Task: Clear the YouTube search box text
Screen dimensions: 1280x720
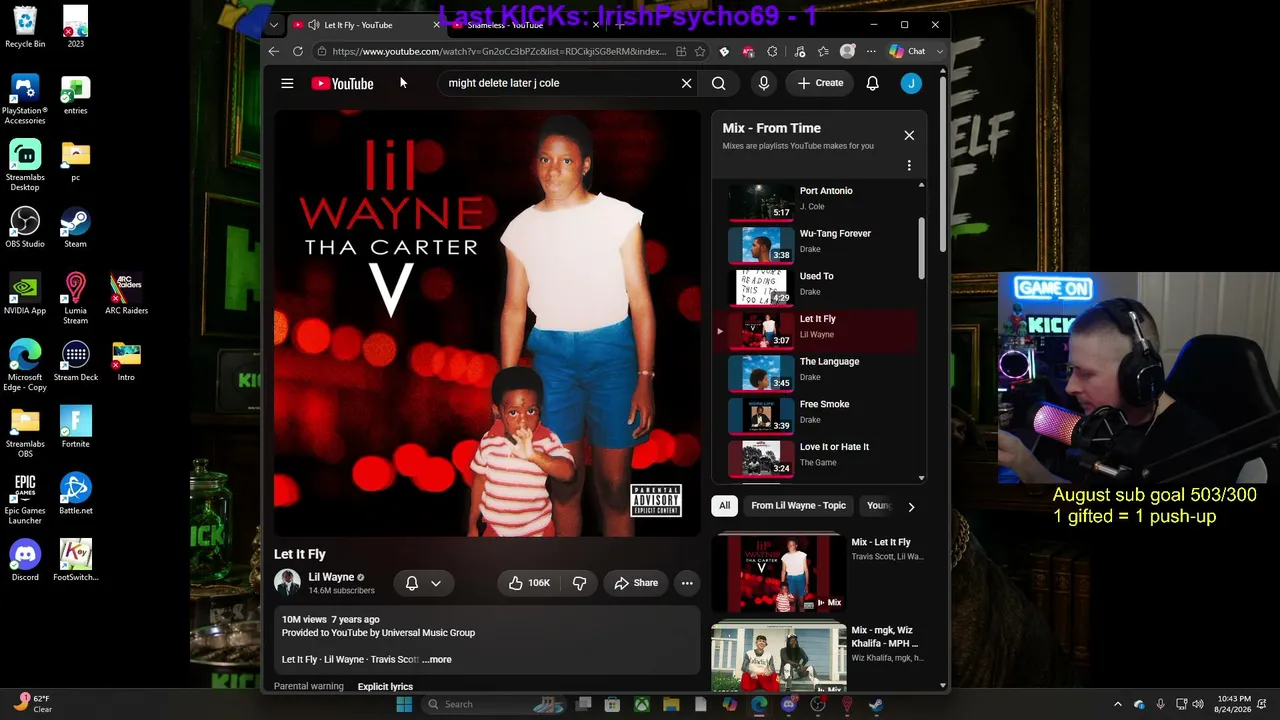Action: coord(686,83)
